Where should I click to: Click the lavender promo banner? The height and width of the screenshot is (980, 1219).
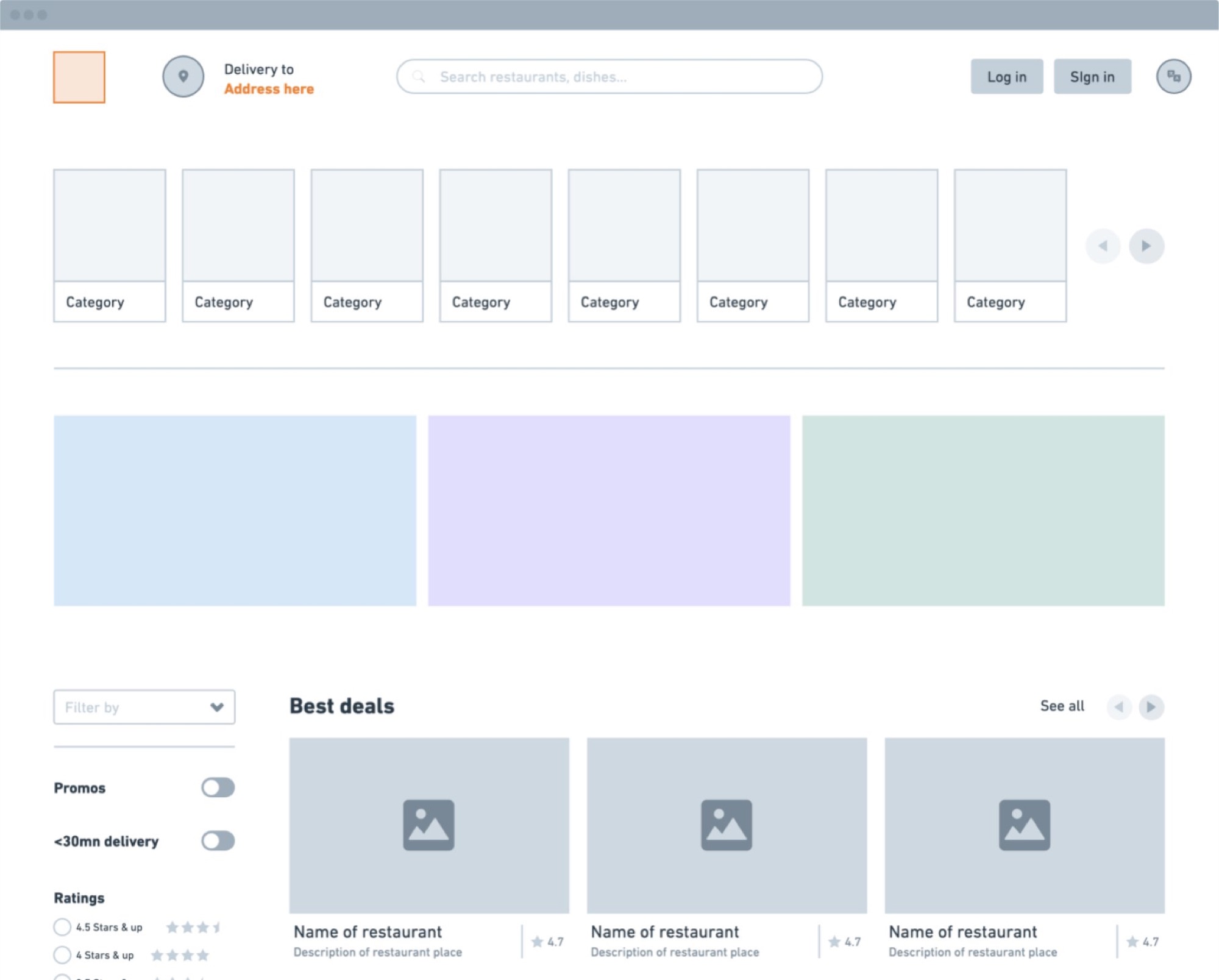(609, 511)
